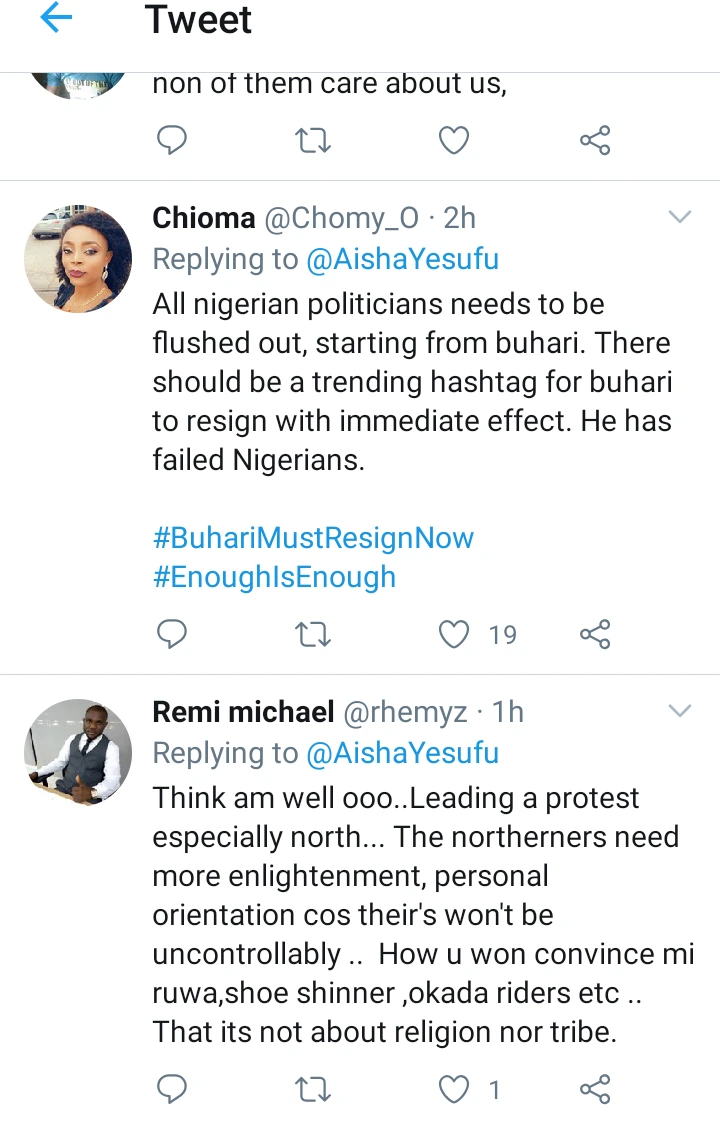Retweet Remi michael's tweet
The height and width of the screenshot is (1121, 720).
314,1089
